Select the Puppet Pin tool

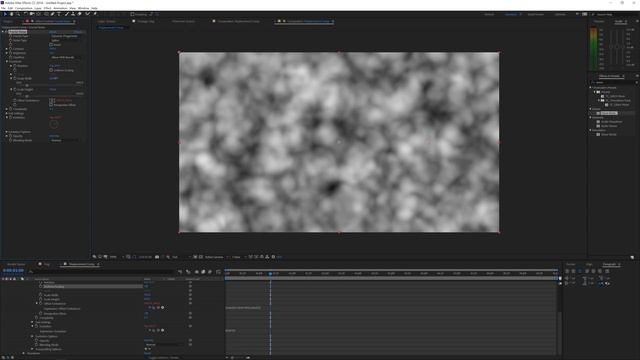95,14
